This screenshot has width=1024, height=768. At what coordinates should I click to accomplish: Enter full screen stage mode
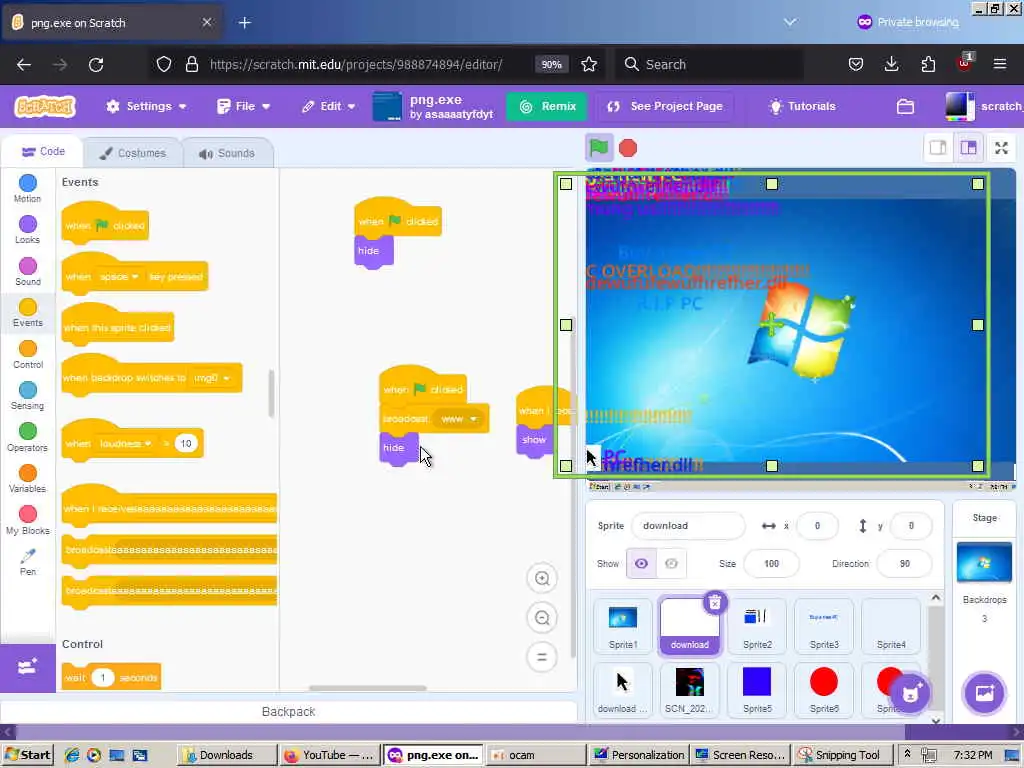pyautogui.click(x=1001, y=148)
